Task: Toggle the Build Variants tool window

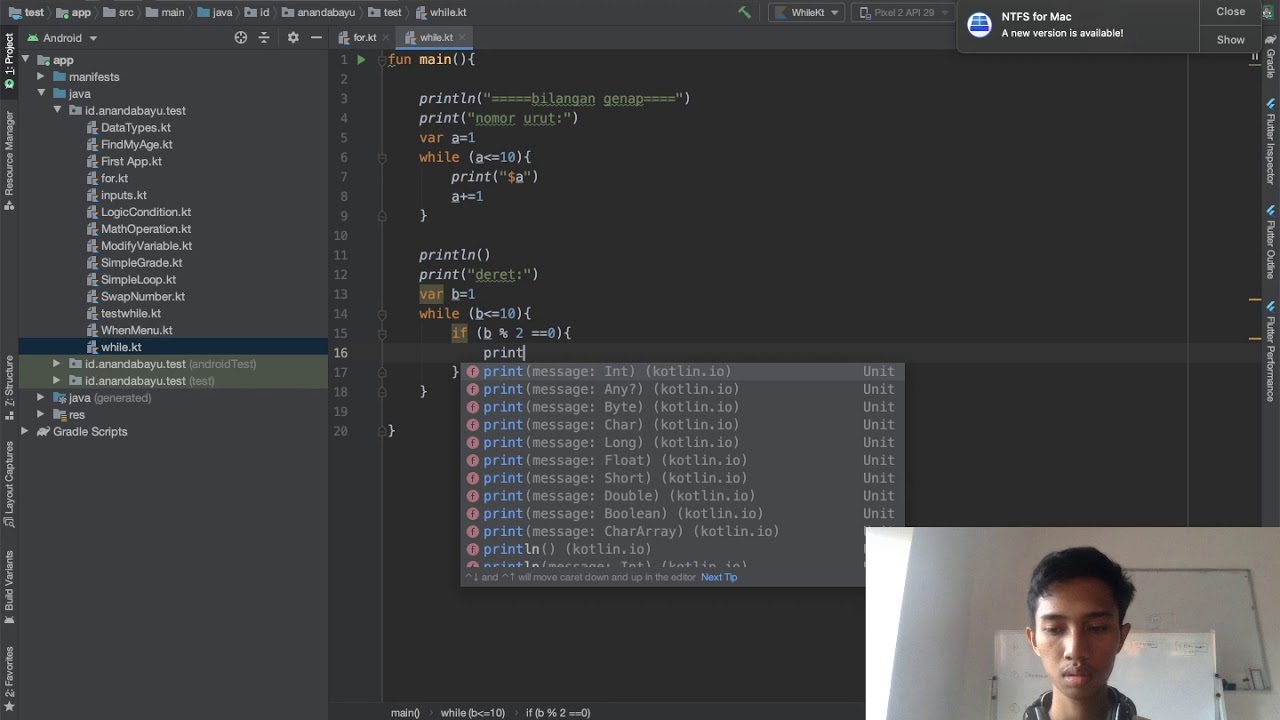Action: pyautogui.click(x=9, y=586)
